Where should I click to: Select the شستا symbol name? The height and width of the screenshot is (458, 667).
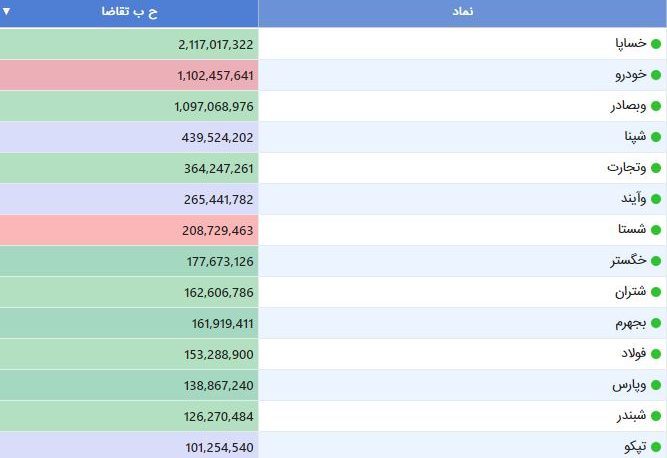click(x=633, y=229)
